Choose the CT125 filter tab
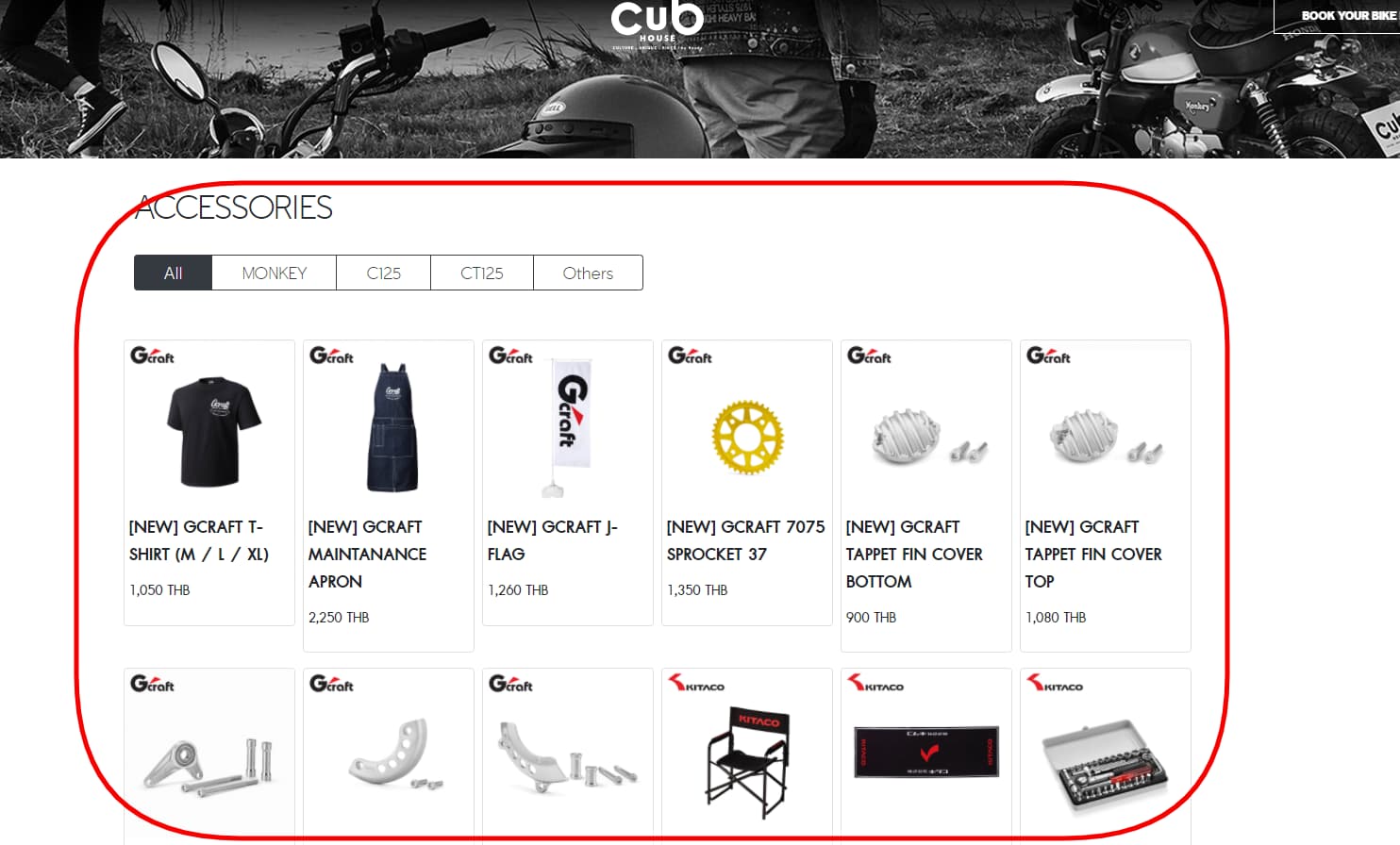The height and width of the screenshot is (845, 1400). (x=482, y=273)
